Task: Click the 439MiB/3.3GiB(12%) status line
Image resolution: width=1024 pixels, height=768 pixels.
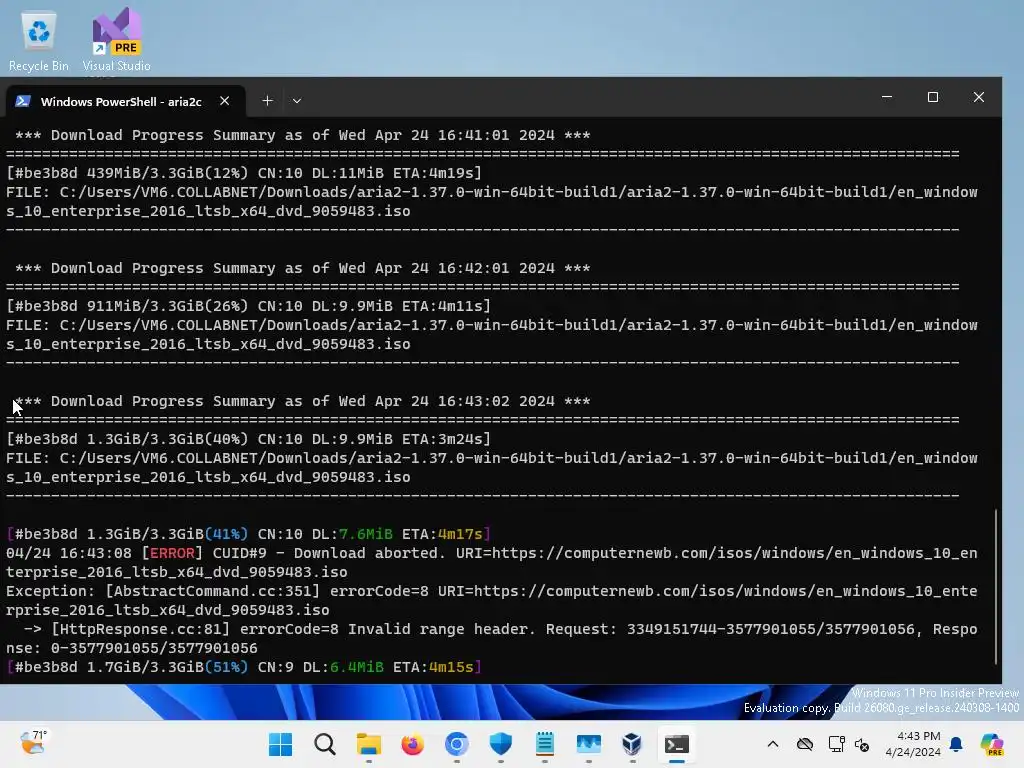Action: click(x=244, y=173)
